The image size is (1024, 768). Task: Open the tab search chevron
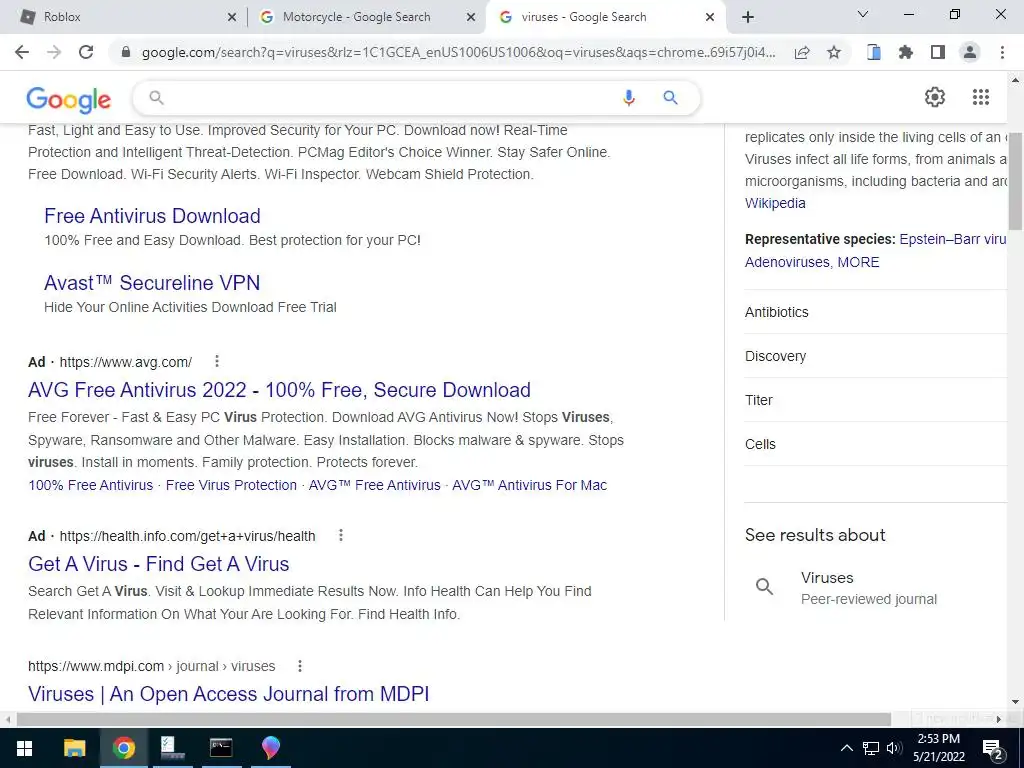pos(863,14)
